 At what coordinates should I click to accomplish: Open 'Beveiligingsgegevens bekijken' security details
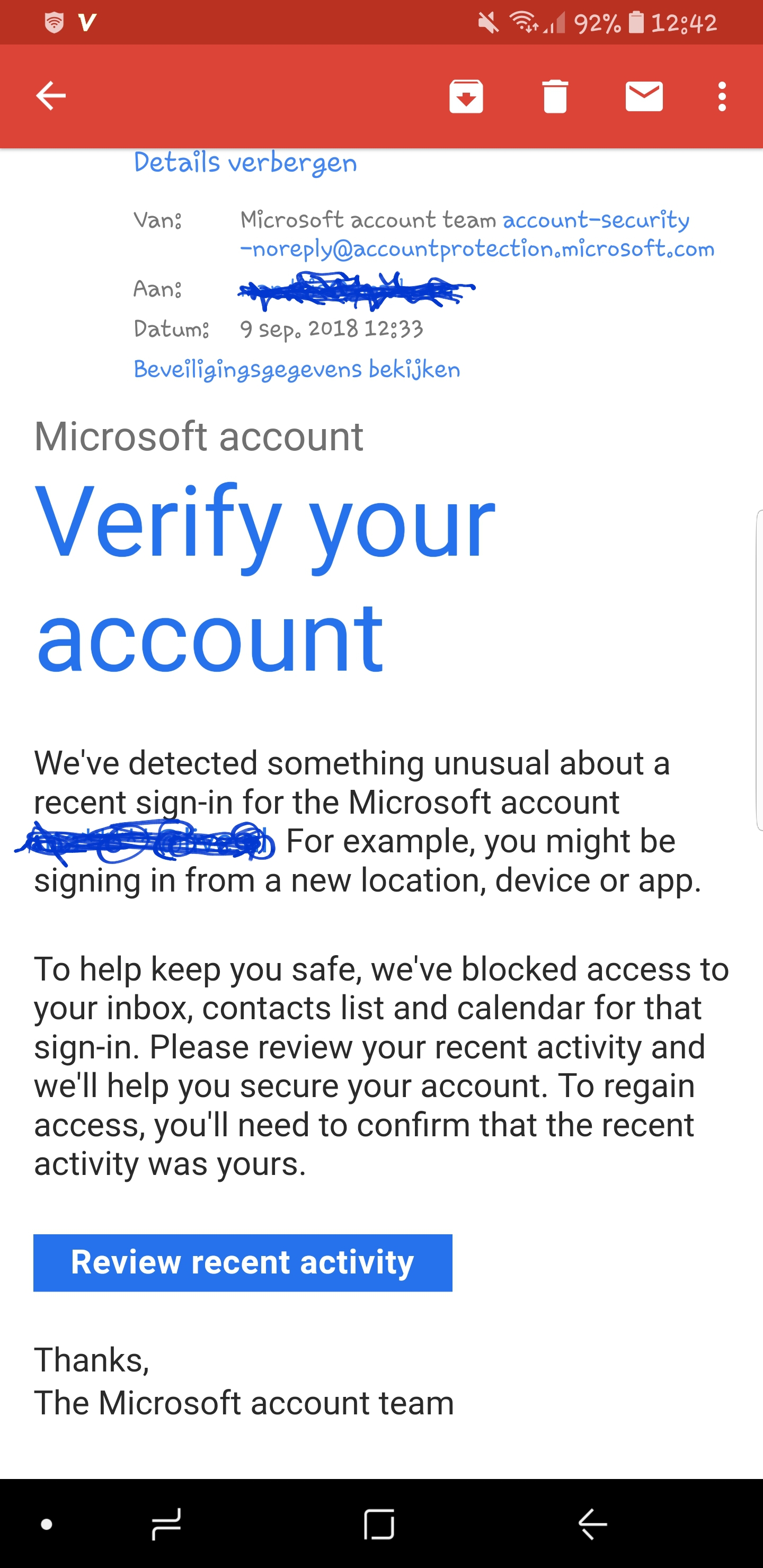click(297, 369)
